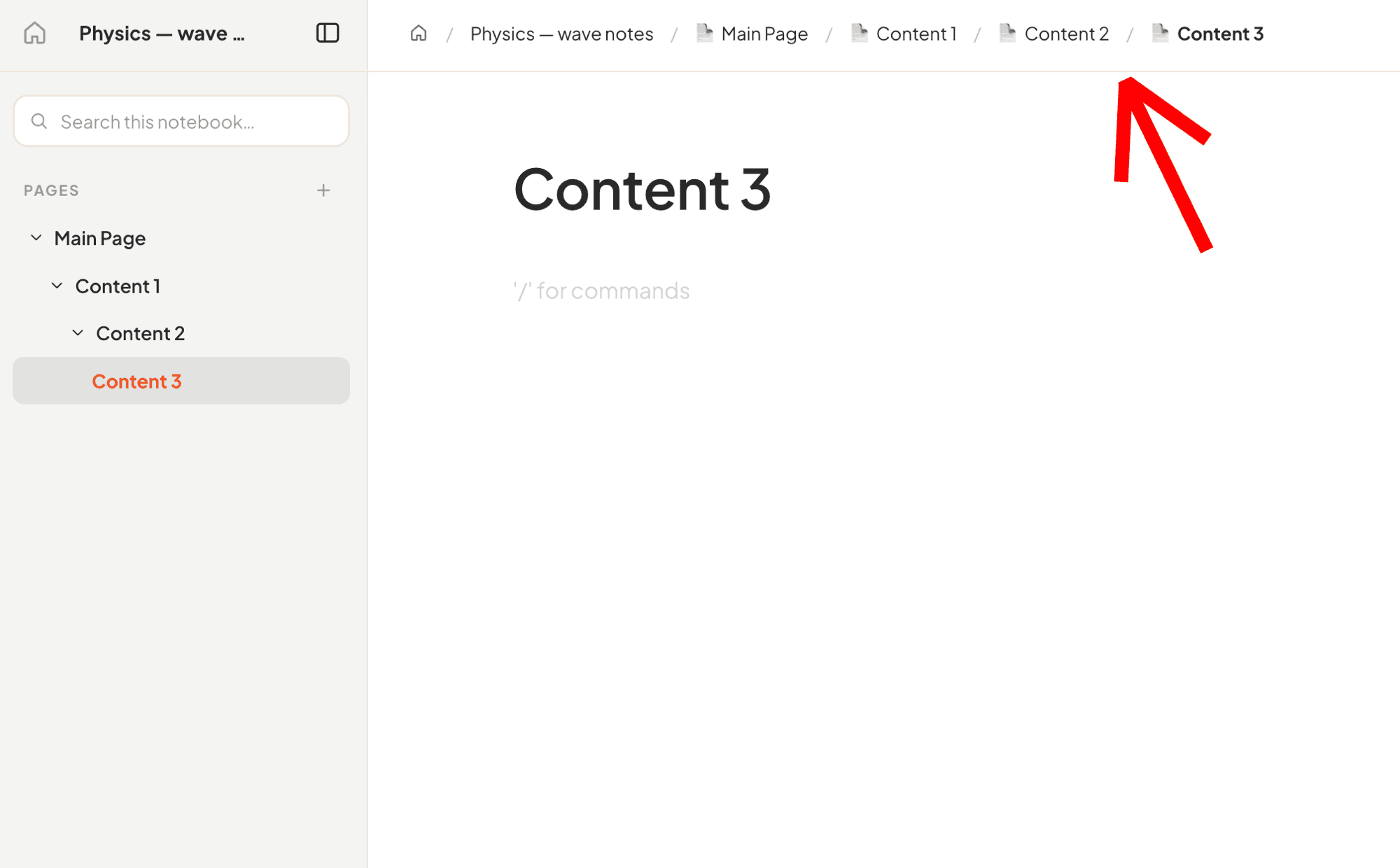Viewport: 1400px width, 868px height.
Task: Add a new page with the plus icon
Action: coord(323,190)
